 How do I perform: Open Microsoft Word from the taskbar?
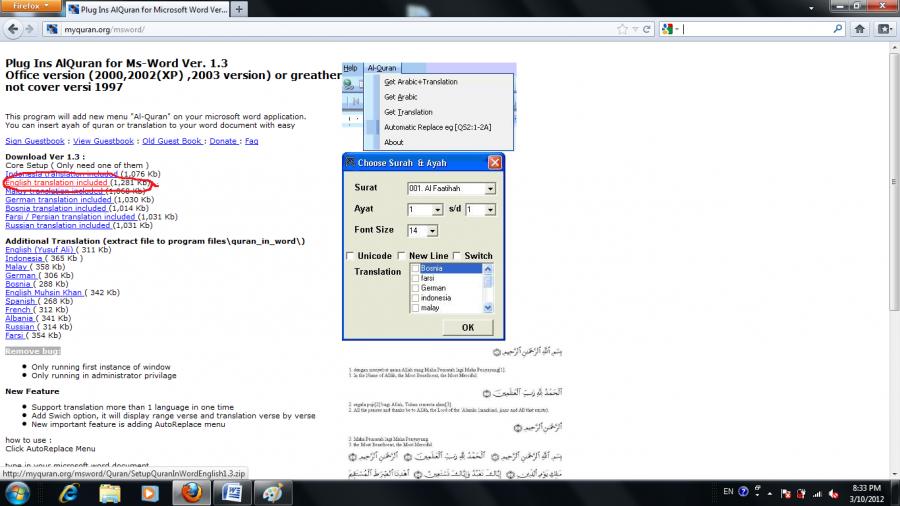pos(229,493)
